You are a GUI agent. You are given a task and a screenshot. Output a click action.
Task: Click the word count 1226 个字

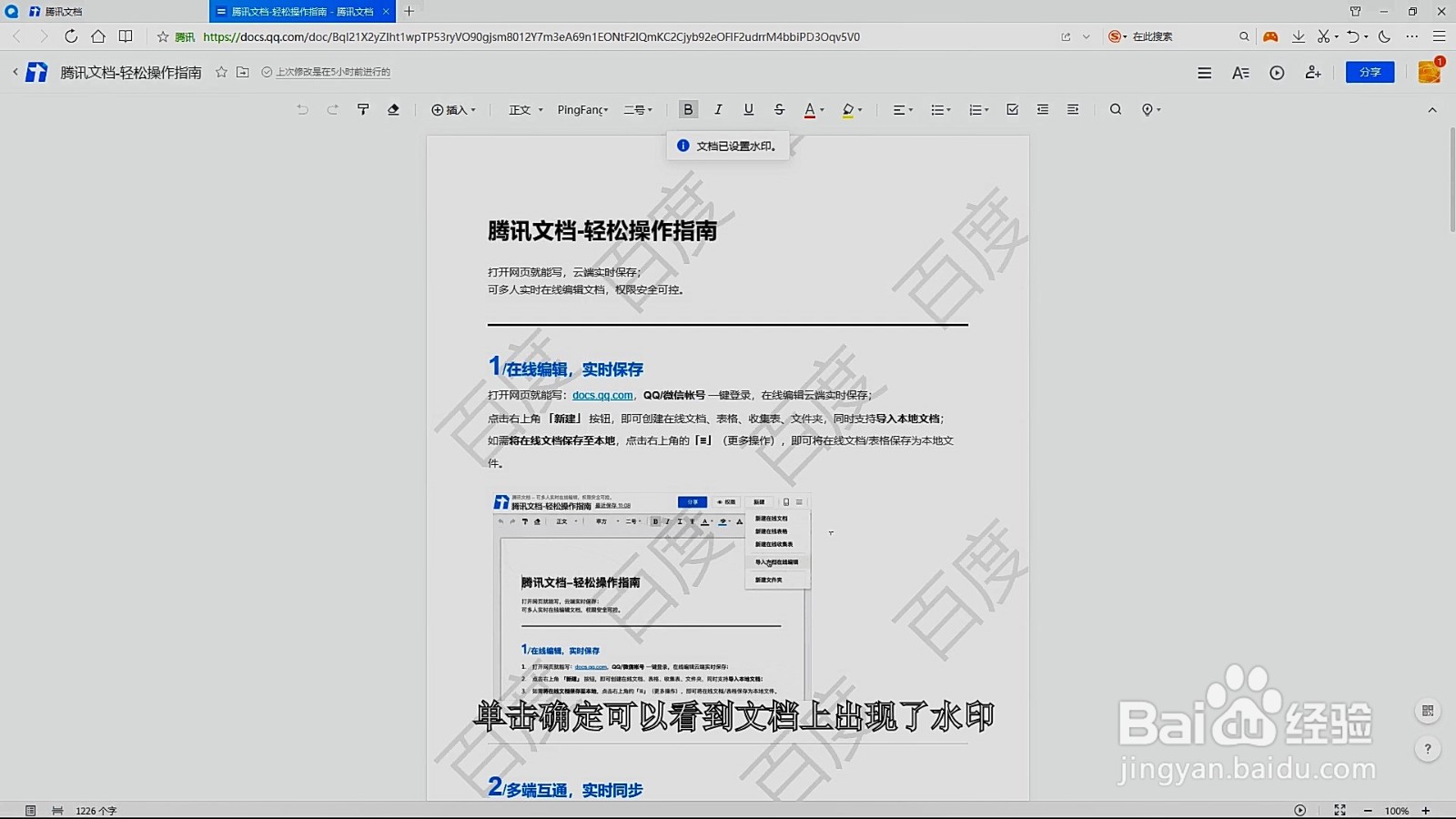pyautogui.click(x=96, y=811)
